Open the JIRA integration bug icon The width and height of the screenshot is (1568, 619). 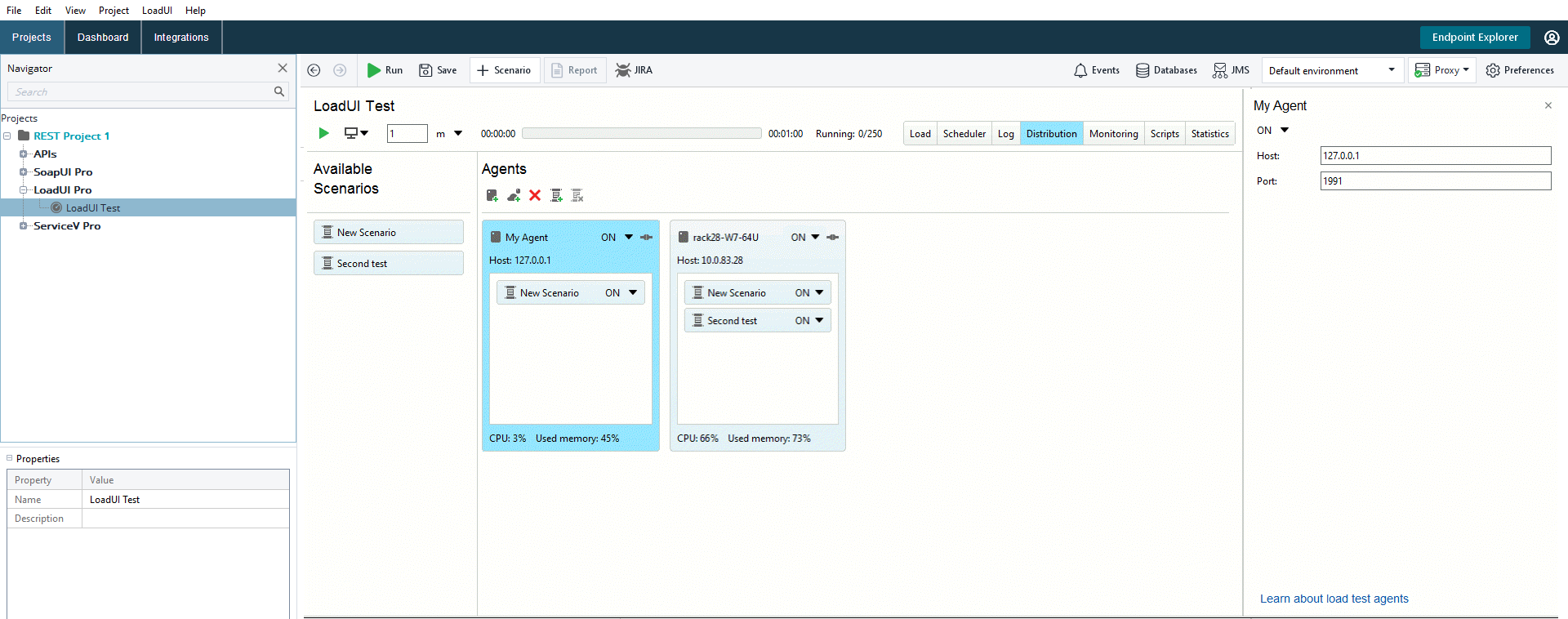coord(634,70)
